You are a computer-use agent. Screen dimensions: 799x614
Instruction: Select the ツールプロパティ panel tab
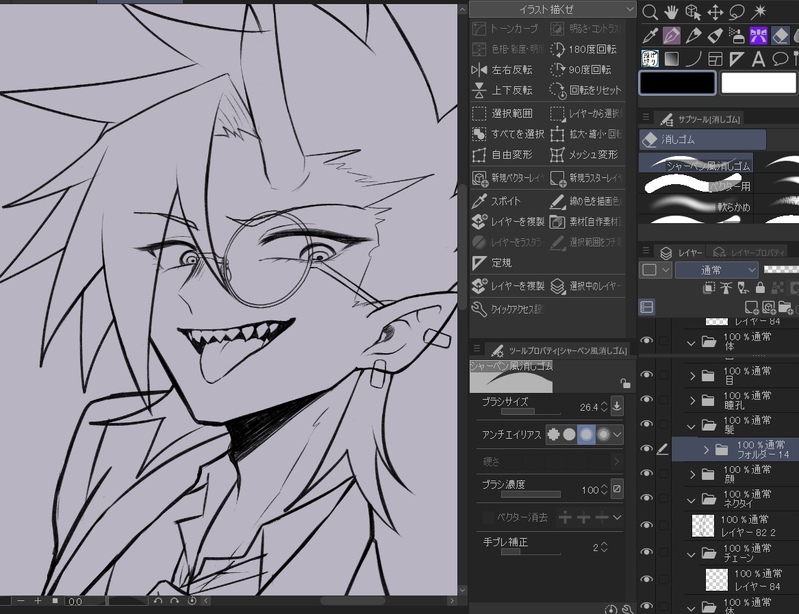coord(560,351)
